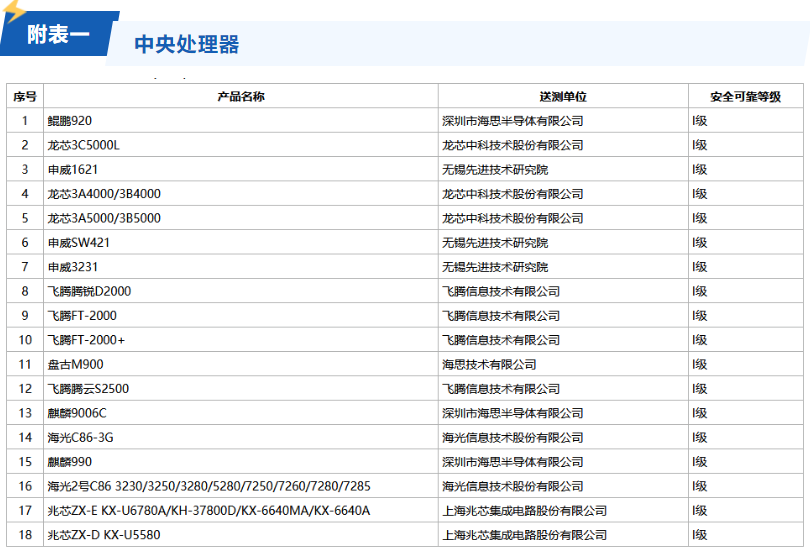Click 上海兆芯集成电路股份有限公司 in row 18
Viewport: 810px width, 556px height.
coord(524,535)
